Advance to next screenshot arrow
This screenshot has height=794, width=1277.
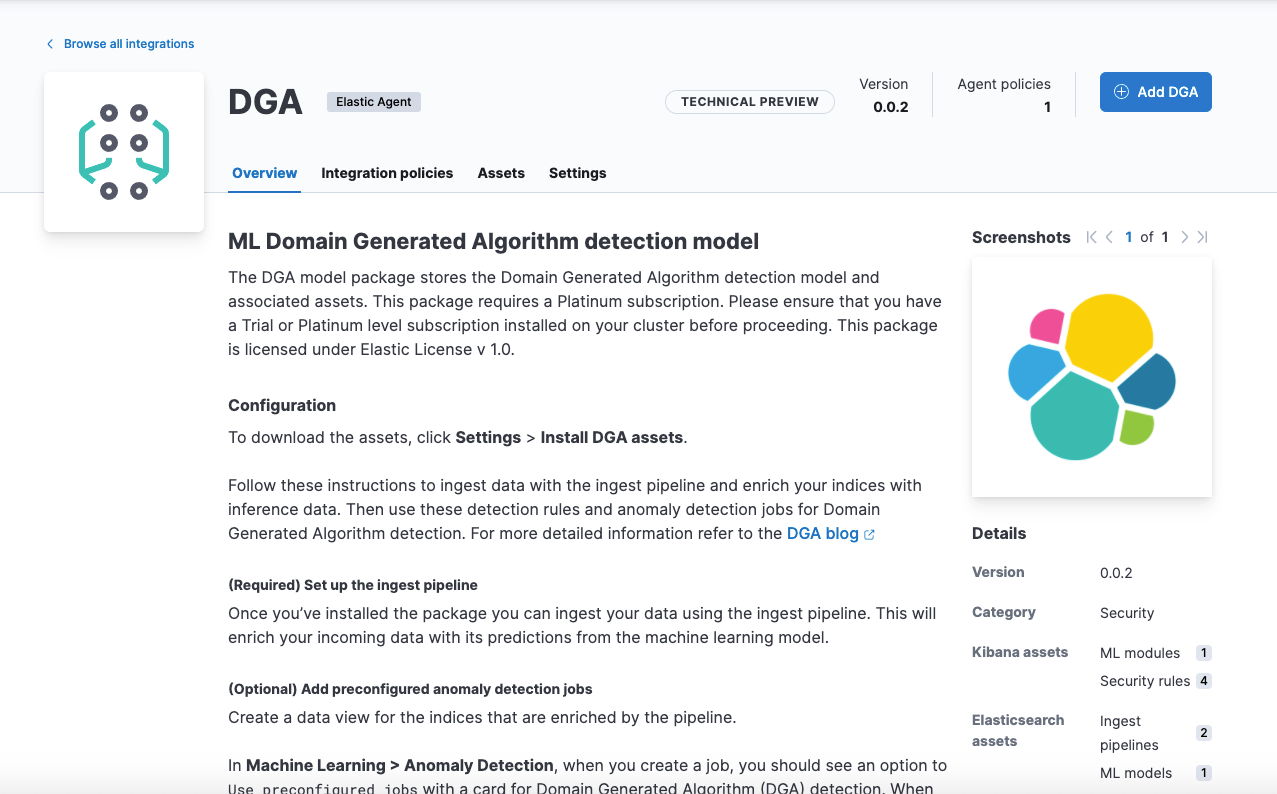[1184, 237]
